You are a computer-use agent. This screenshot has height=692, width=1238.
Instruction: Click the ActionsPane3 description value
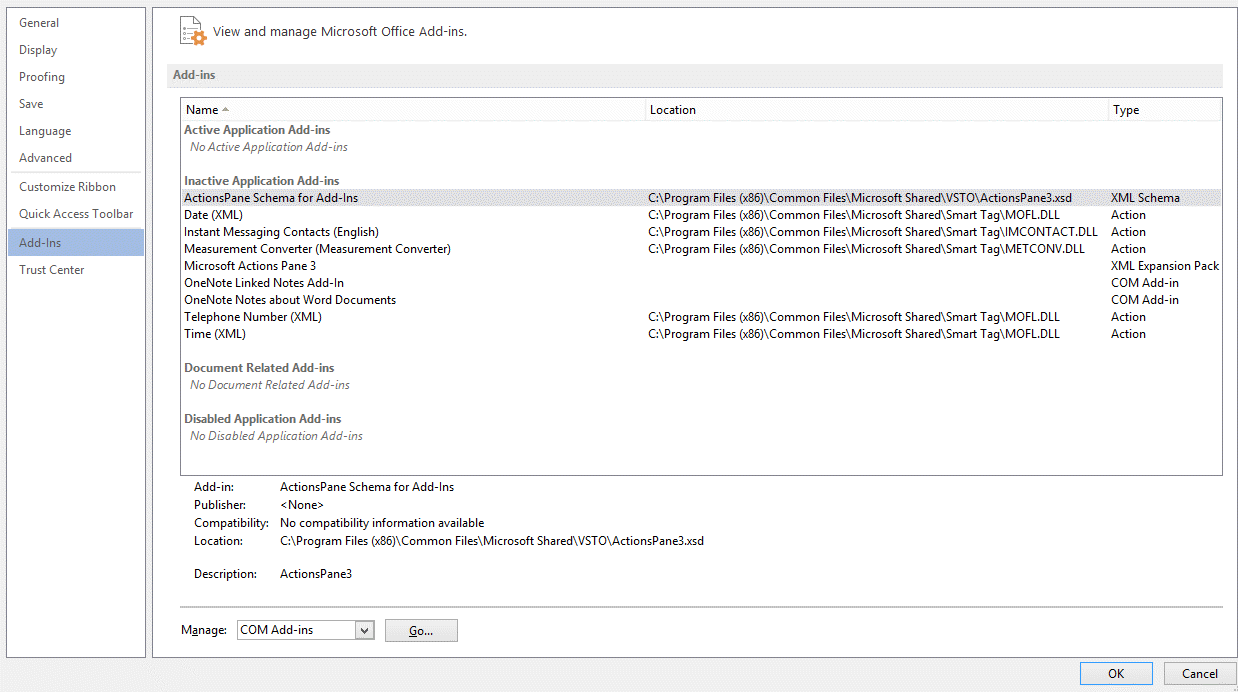[316, 574]
